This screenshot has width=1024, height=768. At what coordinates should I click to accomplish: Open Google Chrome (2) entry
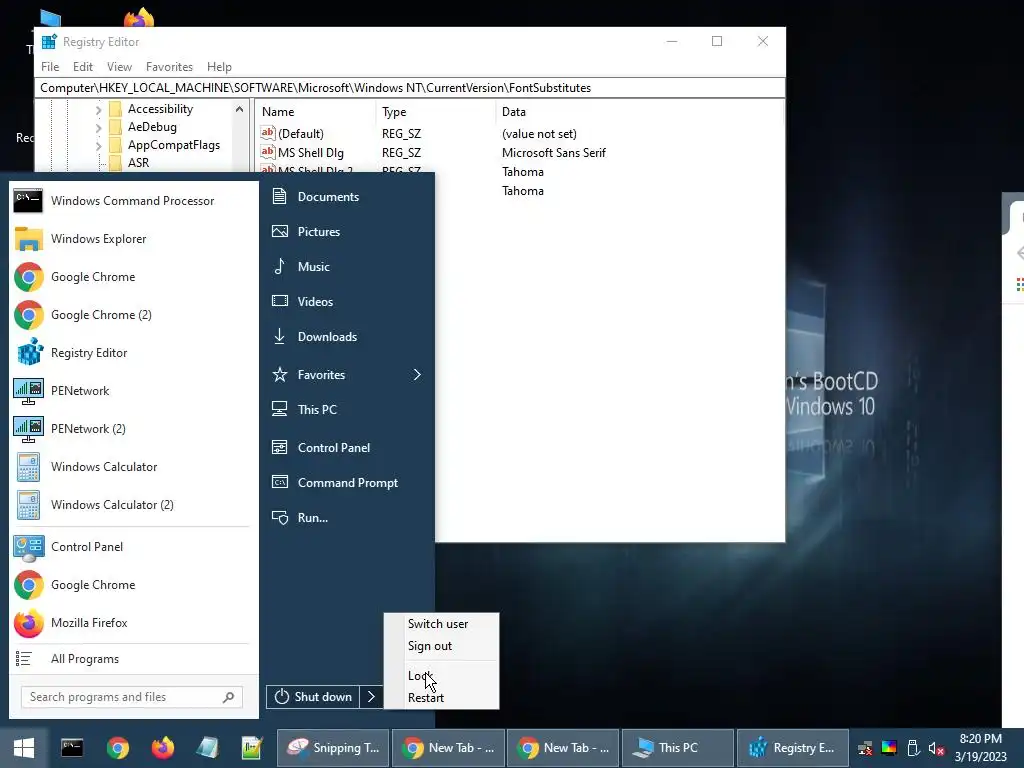tap(133, 315)
